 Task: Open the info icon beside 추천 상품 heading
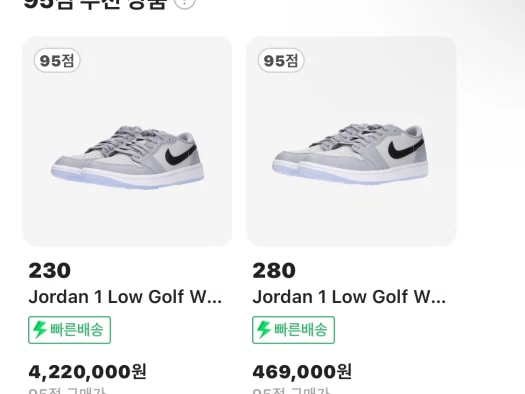(x=185, y=3)
